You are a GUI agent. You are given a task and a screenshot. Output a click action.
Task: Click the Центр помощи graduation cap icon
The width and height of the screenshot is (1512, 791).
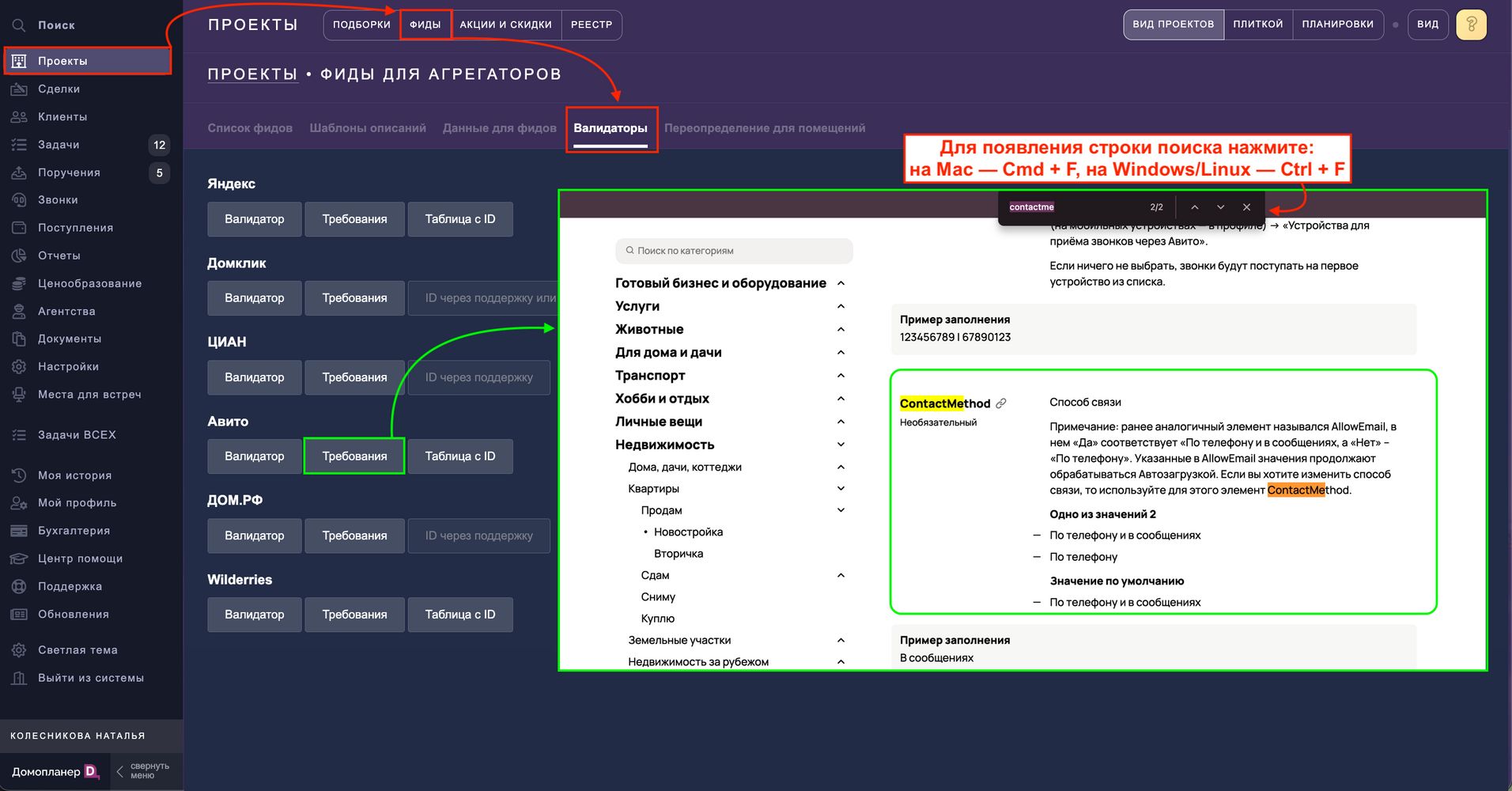coord(19,558)
